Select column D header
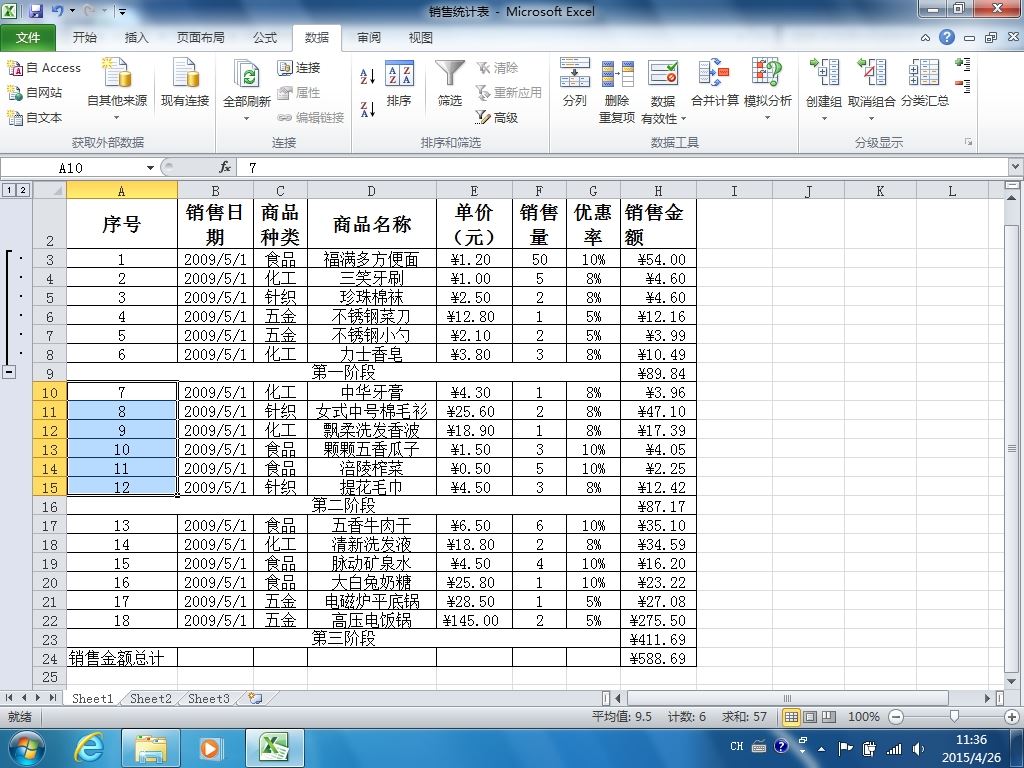Image resolution: width=1024 pixels, height=768 pixels. (372, 191)
